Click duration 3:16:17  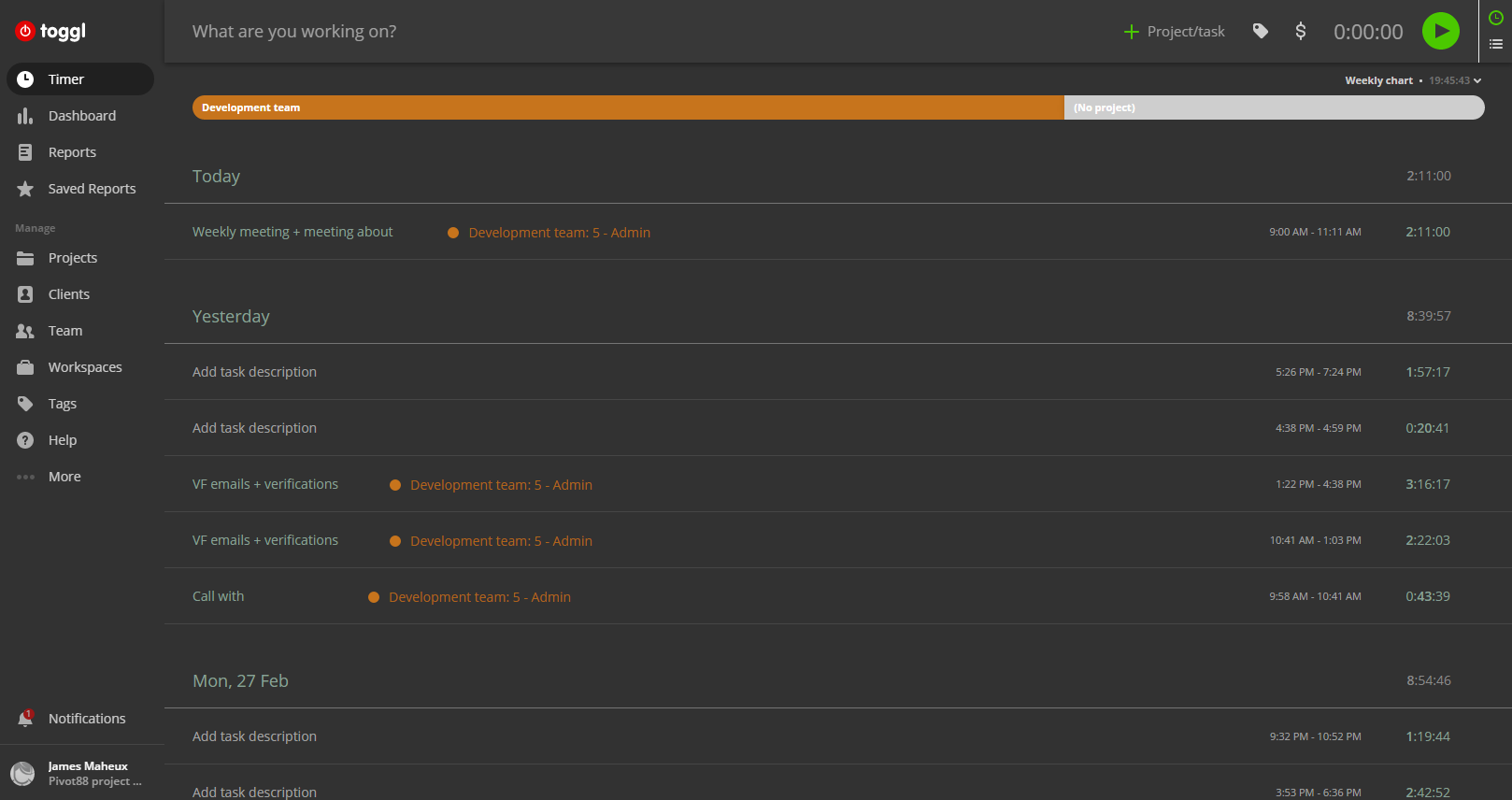[1428, 484]
